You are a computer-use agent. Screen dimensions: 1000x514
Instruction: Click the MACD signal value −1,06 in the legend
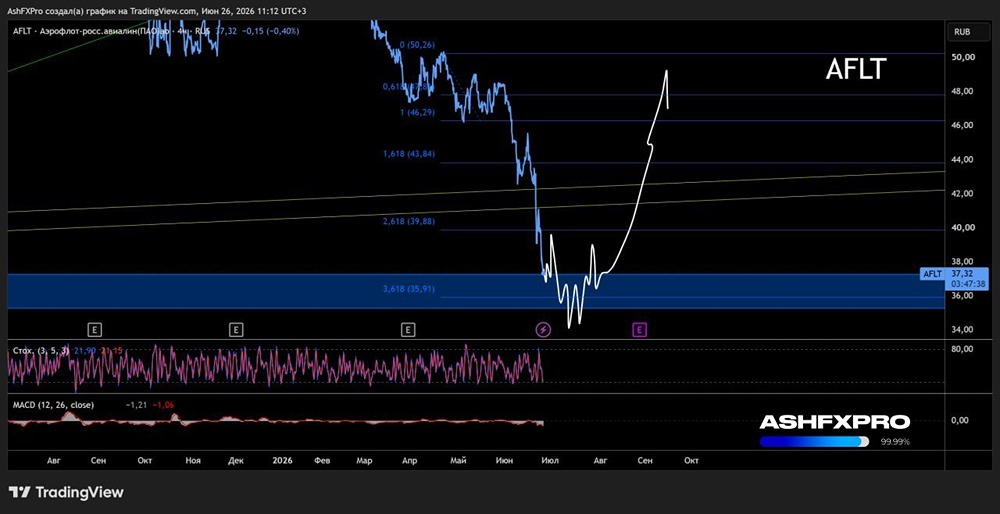164,405
